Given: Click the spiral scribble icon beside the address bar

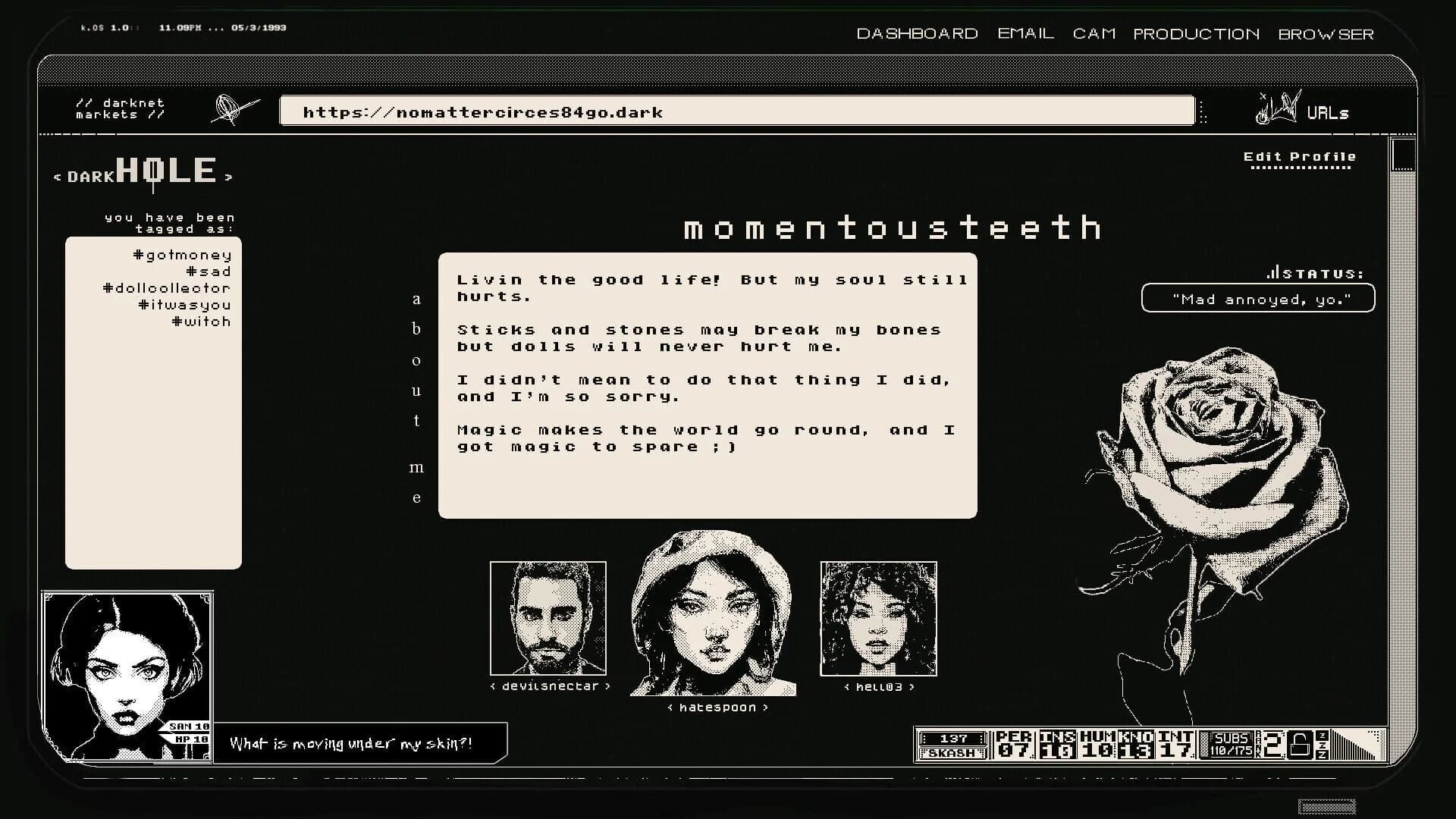Looking at the screenshot, I should click(x=227, y=109).
